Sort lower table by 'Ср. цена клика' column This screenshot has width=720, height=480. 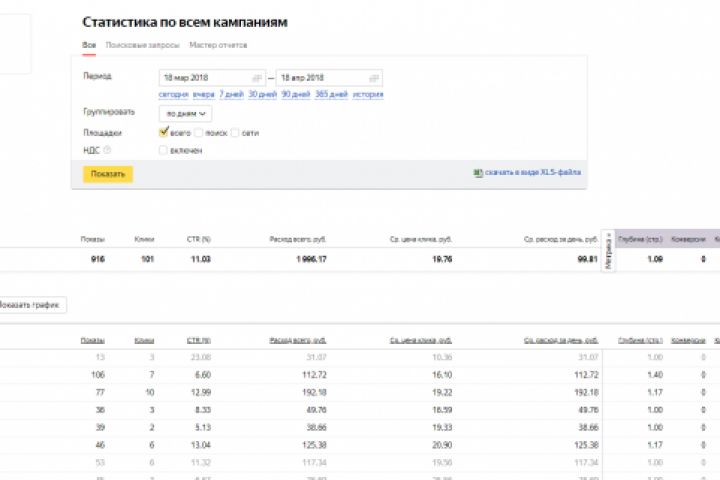click(x=421, y=340)
